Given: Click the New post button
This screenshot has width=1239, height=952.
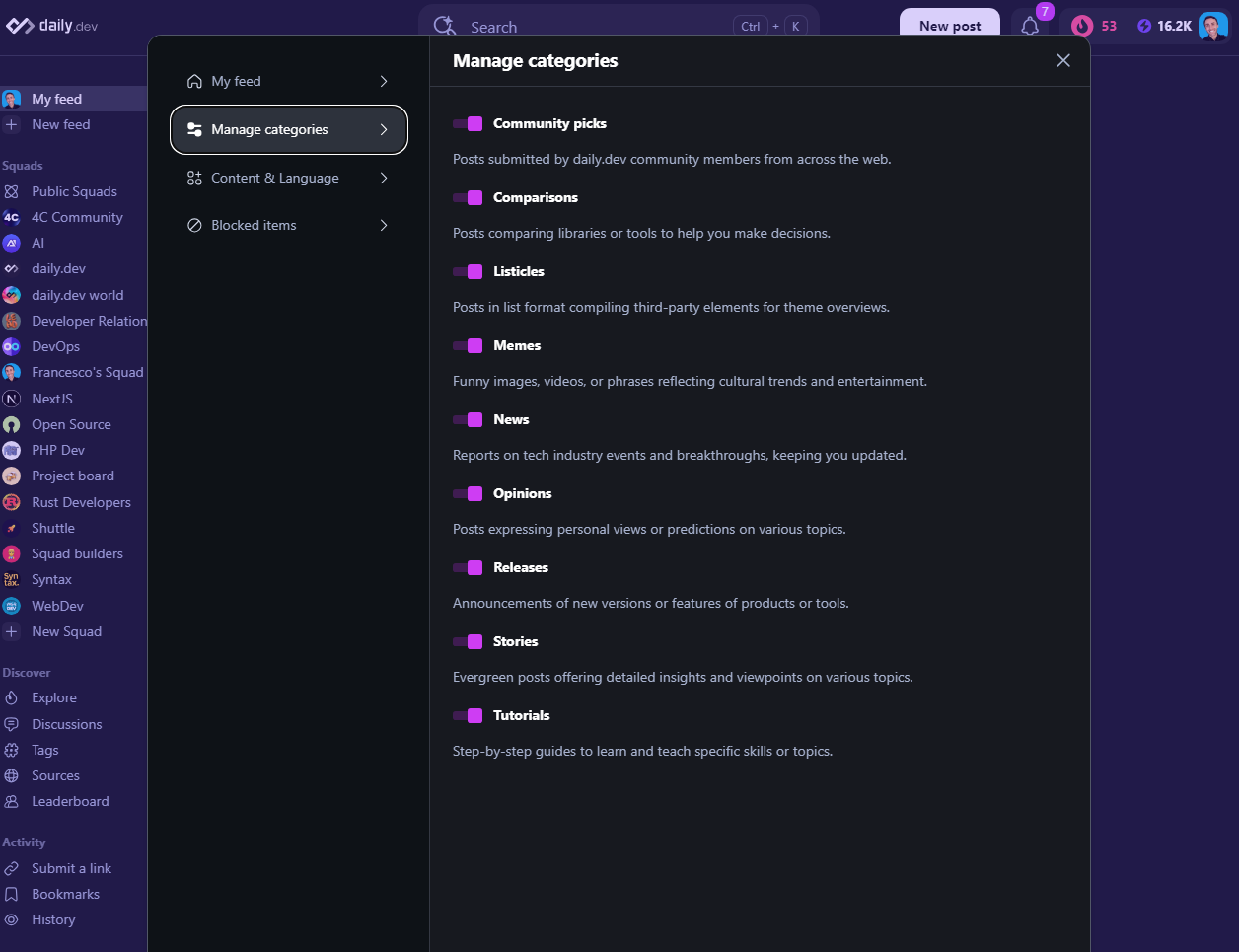Looking at the screenshot, I should [x=950, y=26].
